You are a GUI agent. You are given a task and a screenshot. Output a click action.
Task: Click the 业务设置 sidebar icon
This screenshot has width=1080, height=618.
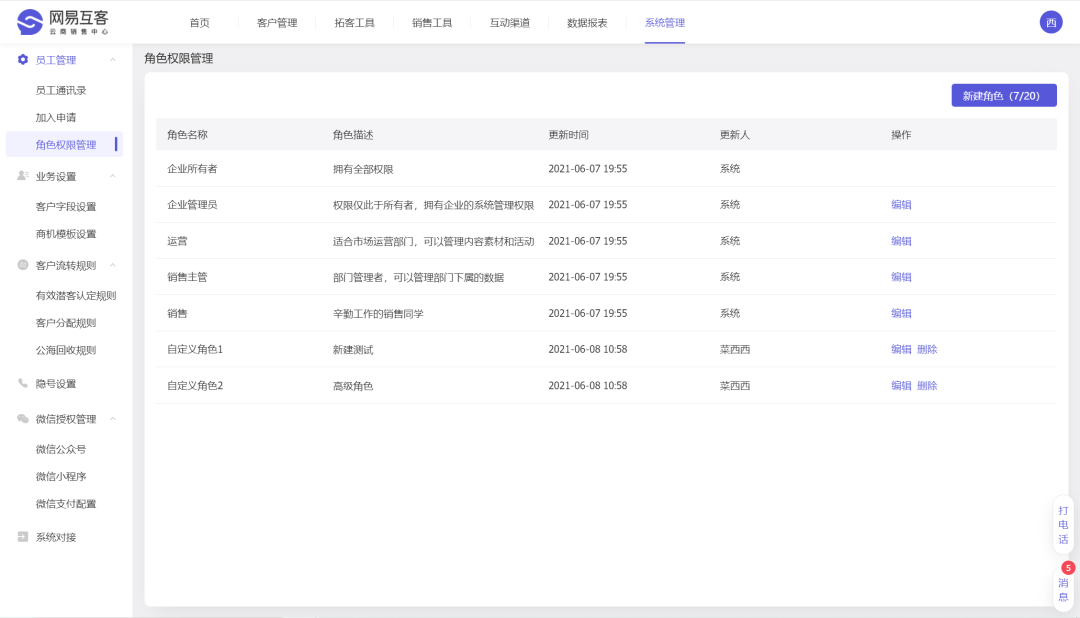click(x=22, y=174)
